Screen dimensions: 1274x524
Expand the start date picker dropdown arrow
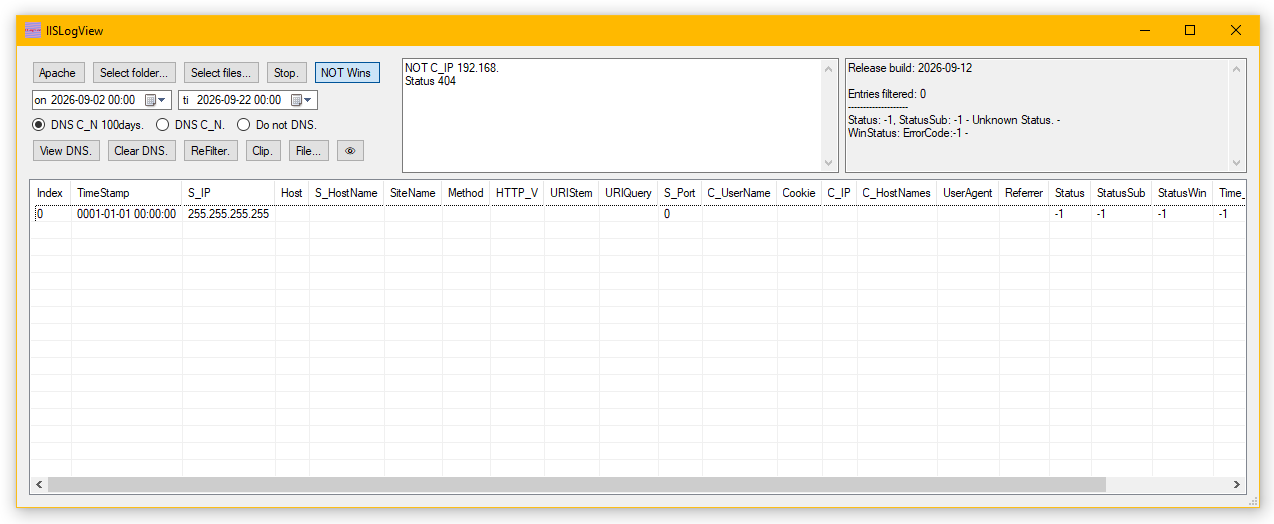pyautogui.click(x=163, y=100)
